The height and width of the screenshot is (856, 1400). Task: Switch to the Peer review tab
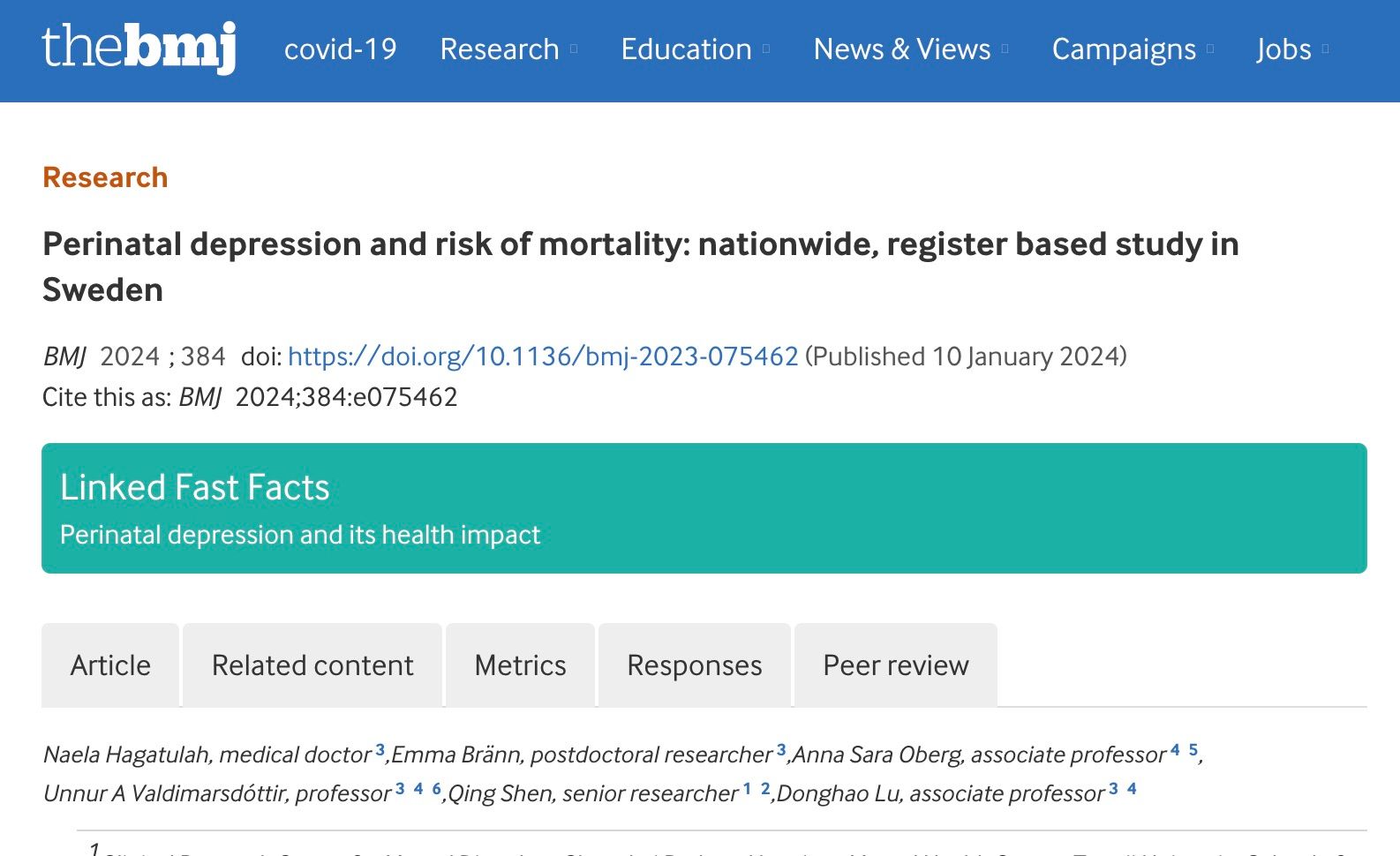[896, 665]
